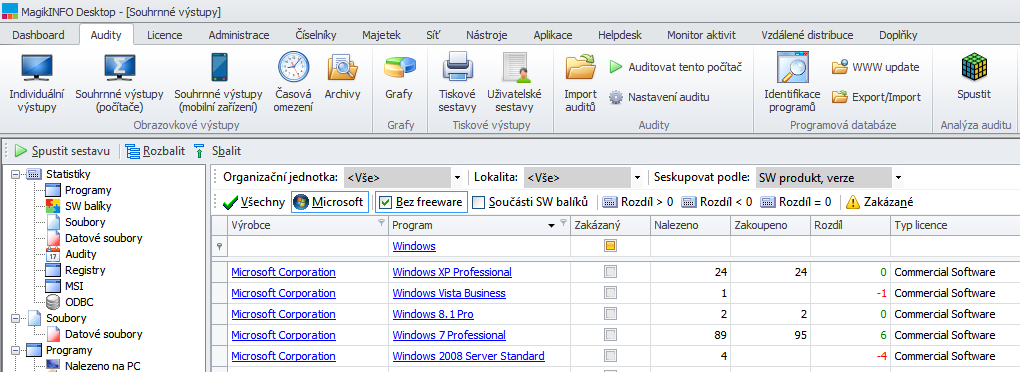Open Časová omezení clock icon
The image size is (1020, 372).
click(x=293, y=68)
